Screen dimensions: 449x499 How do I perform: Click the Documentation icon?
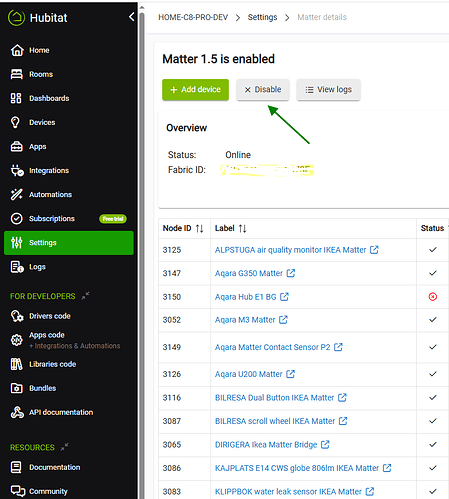(16, 467)
